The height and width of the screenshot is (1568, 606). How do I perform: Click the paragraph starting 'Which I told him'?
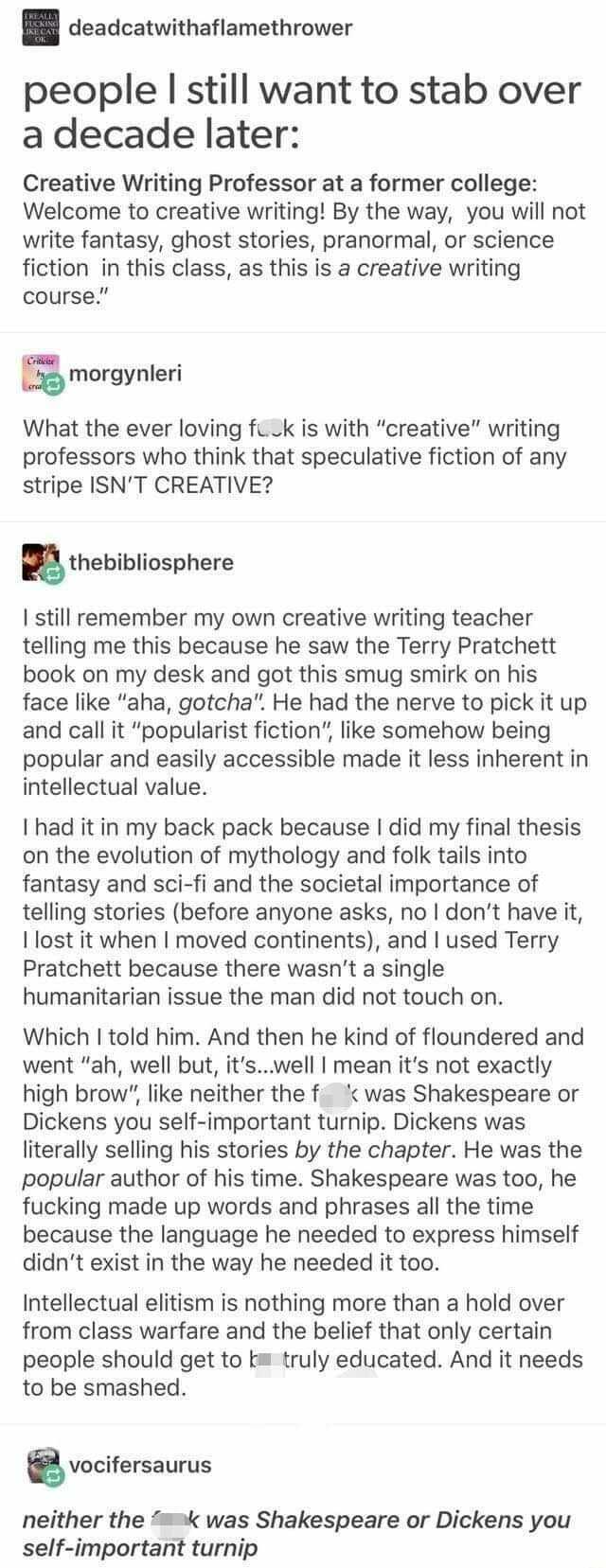[x=303, y=1150]
